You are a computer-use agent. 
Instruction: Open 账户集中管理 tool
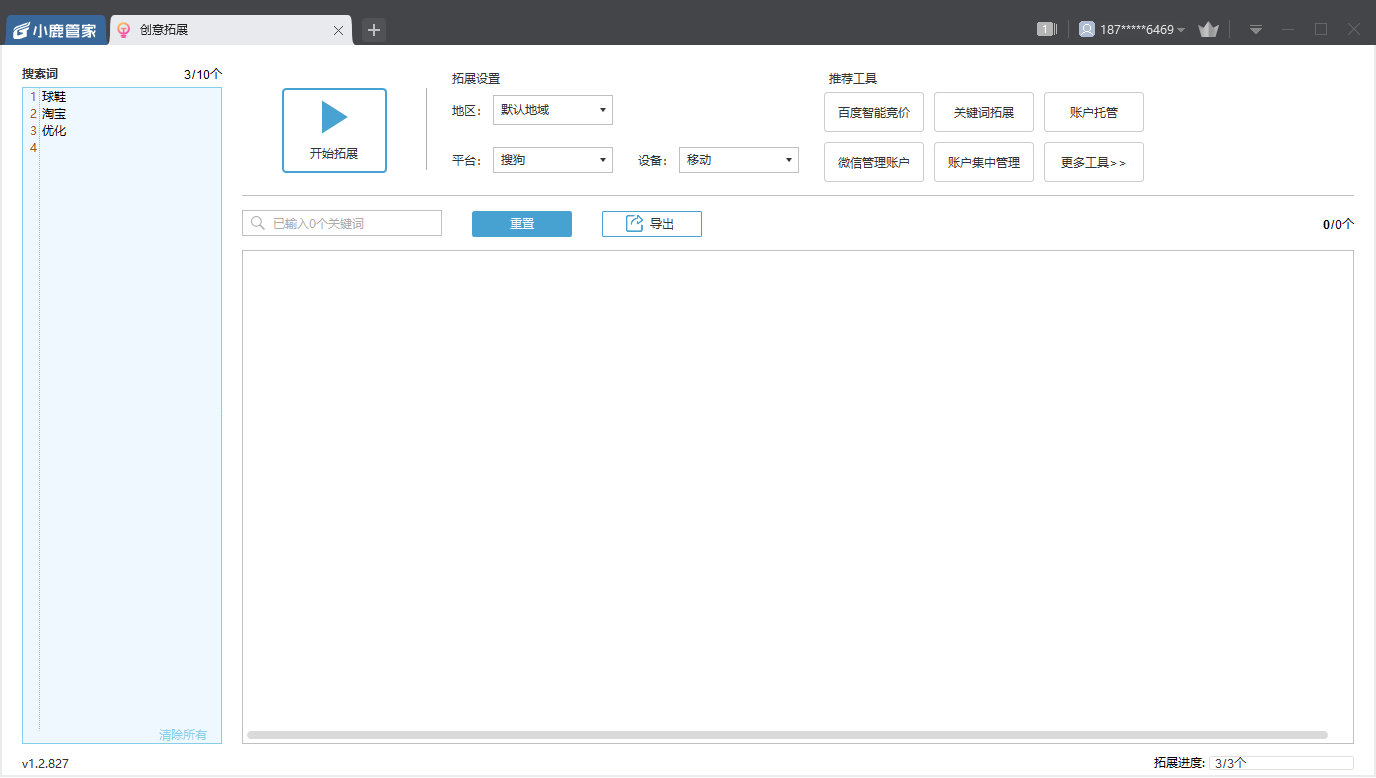[984, 162]
